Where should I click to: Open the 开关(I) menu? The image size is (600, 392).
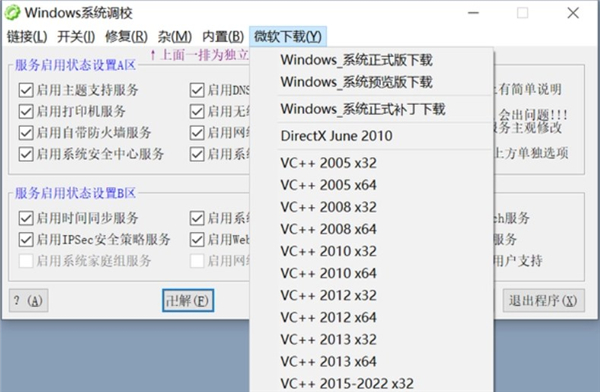point(76,37)
